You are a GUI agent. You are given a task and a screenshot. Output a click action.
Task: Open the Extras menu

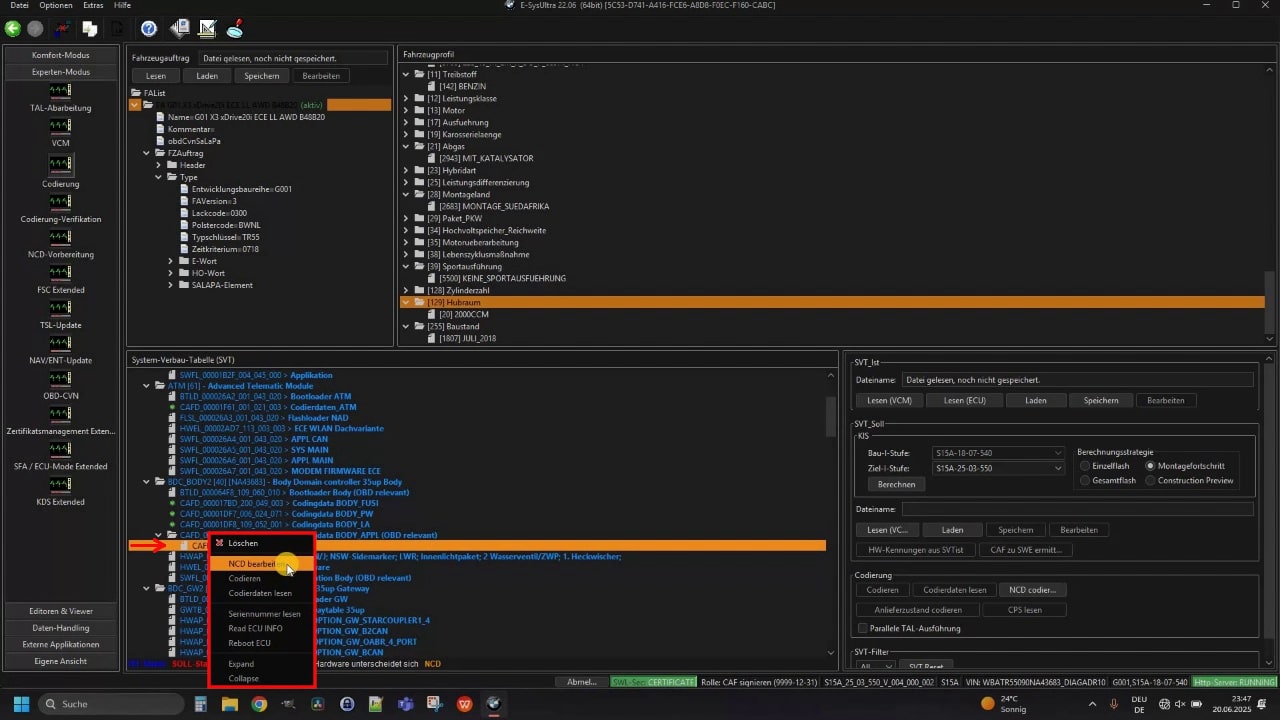93,6
